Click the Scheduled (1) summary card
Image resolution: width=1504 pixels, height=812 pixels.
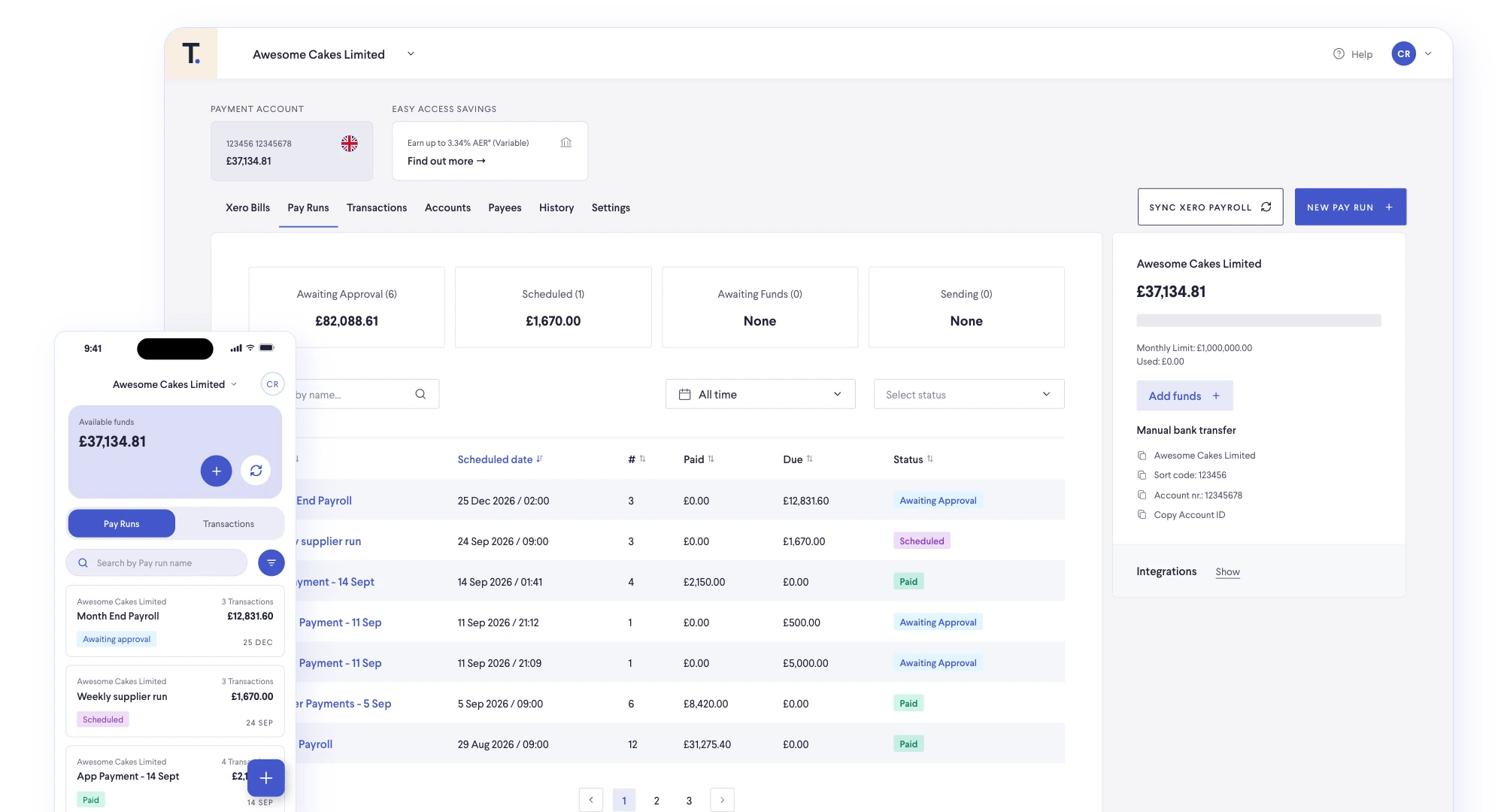coord(553,307)
